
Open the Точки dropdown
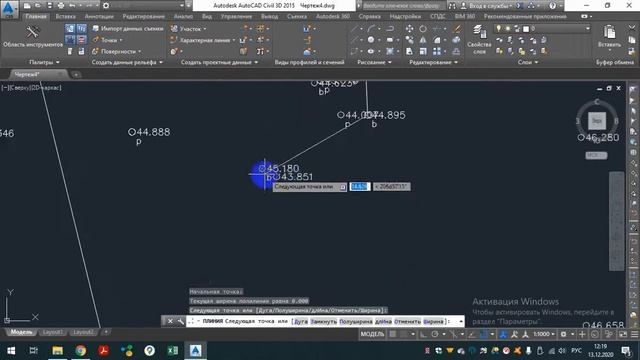[108, 40]
